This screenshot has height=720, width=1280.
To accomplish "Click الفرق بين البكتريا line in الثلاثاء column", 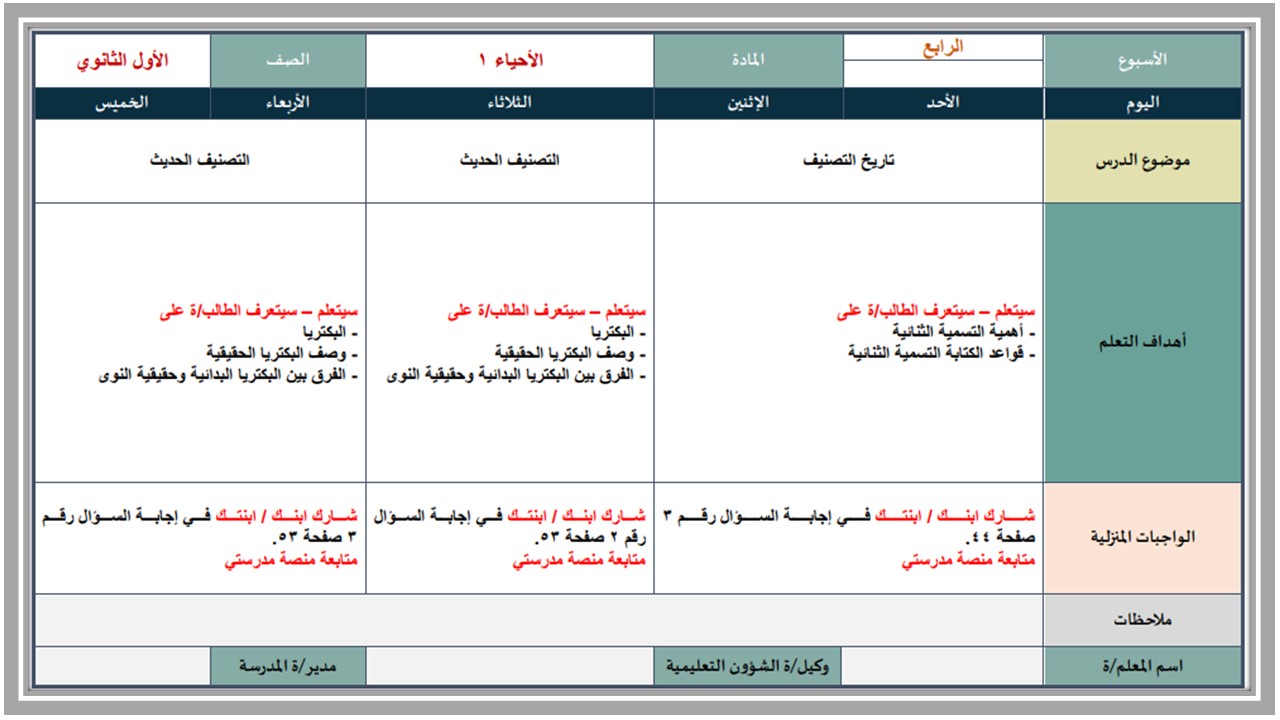I will coord(516,375).
